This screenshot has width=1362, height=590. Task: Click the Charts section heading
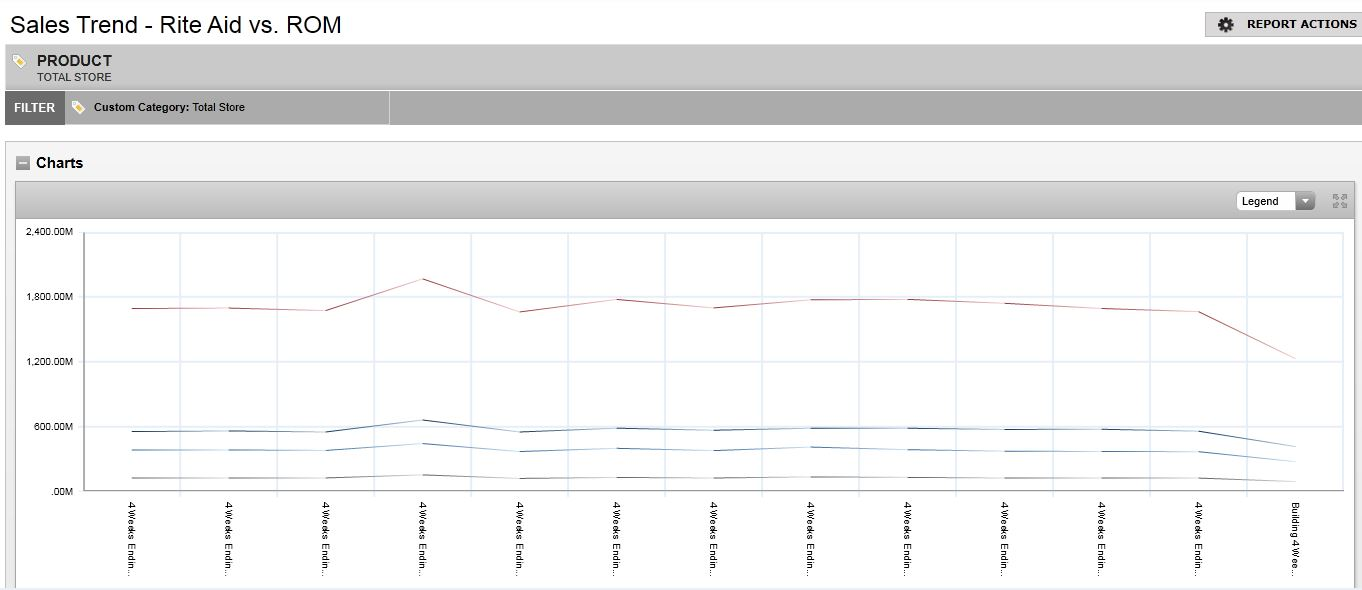[59, 163]
